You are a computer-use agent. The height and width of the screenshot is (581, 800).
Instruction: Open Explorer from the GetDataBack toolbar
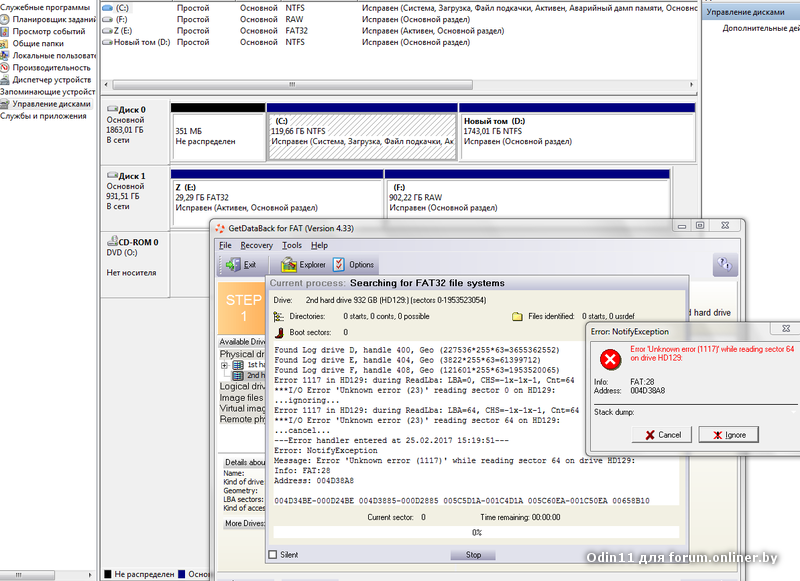pyautogui.click(x=303, y=265)
